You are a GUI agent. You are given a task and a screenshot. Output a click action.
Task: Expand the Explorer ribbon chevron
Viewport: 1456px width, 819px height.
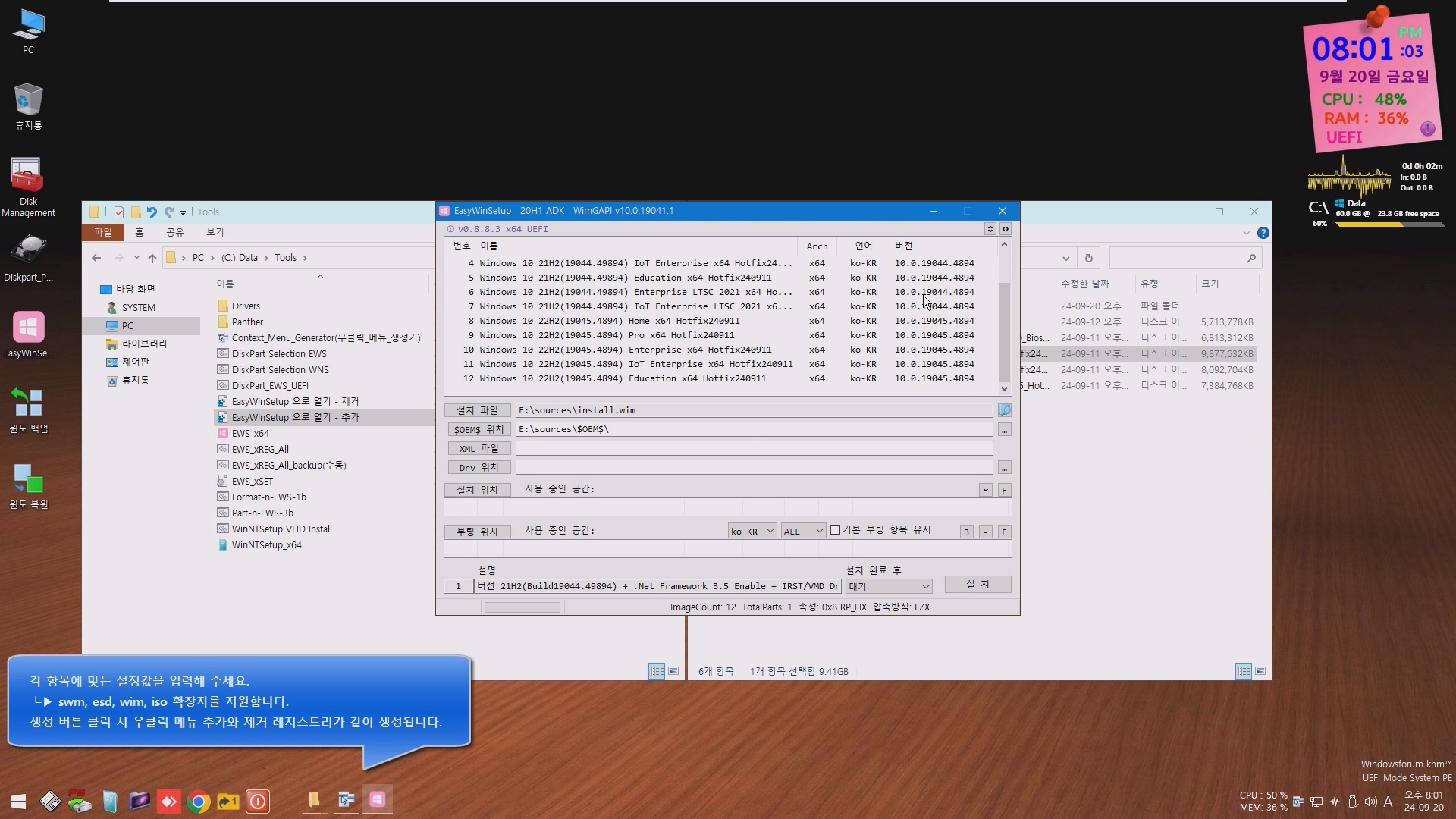pos(1246,233)
